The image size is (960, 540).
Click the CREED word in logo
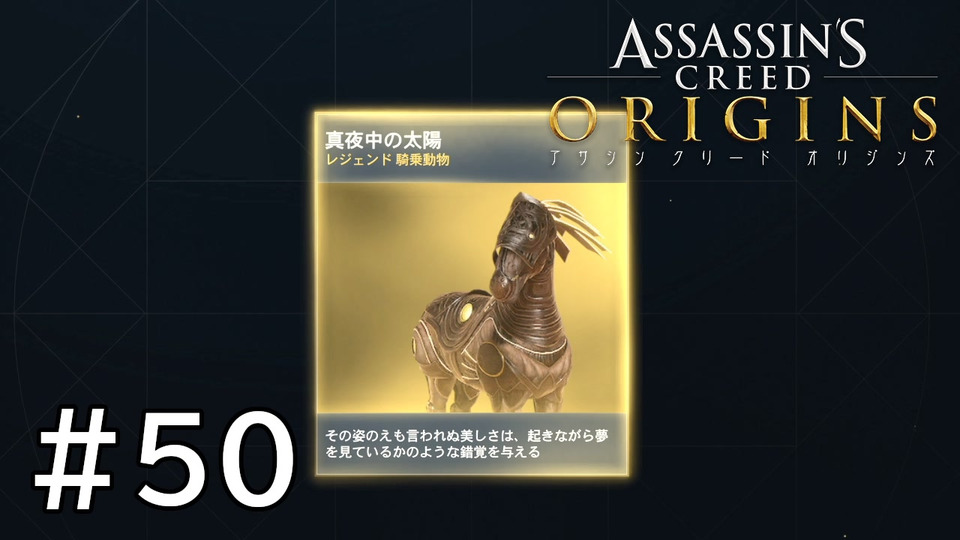point(741,78)
